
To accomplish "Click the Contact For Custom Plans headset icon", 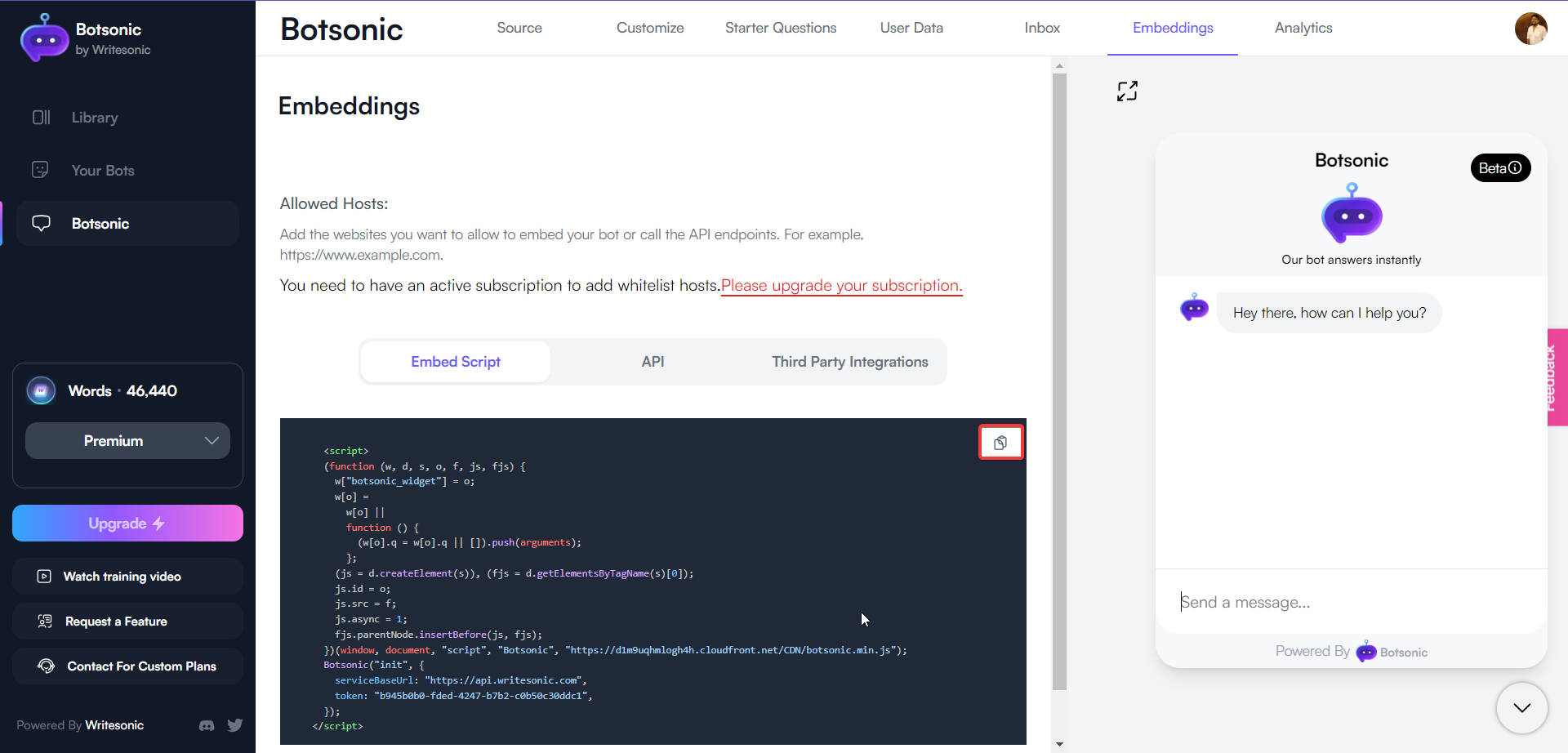I will pos(46,666).
